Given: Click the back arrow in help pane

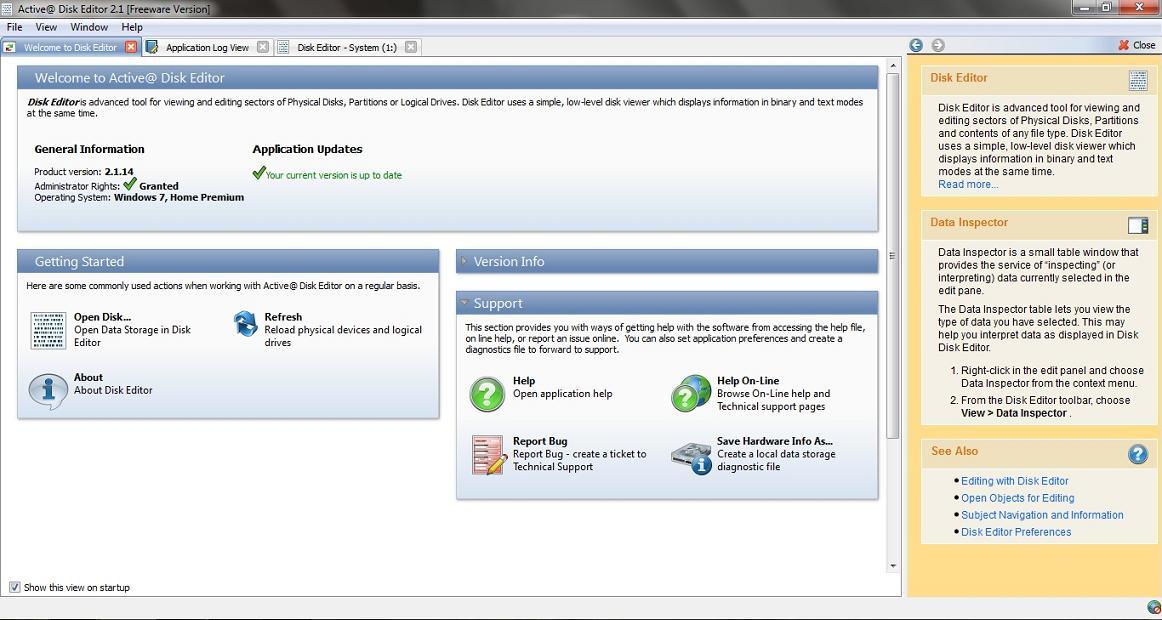Looking at the screenshot, I should (x=916, y=45).
